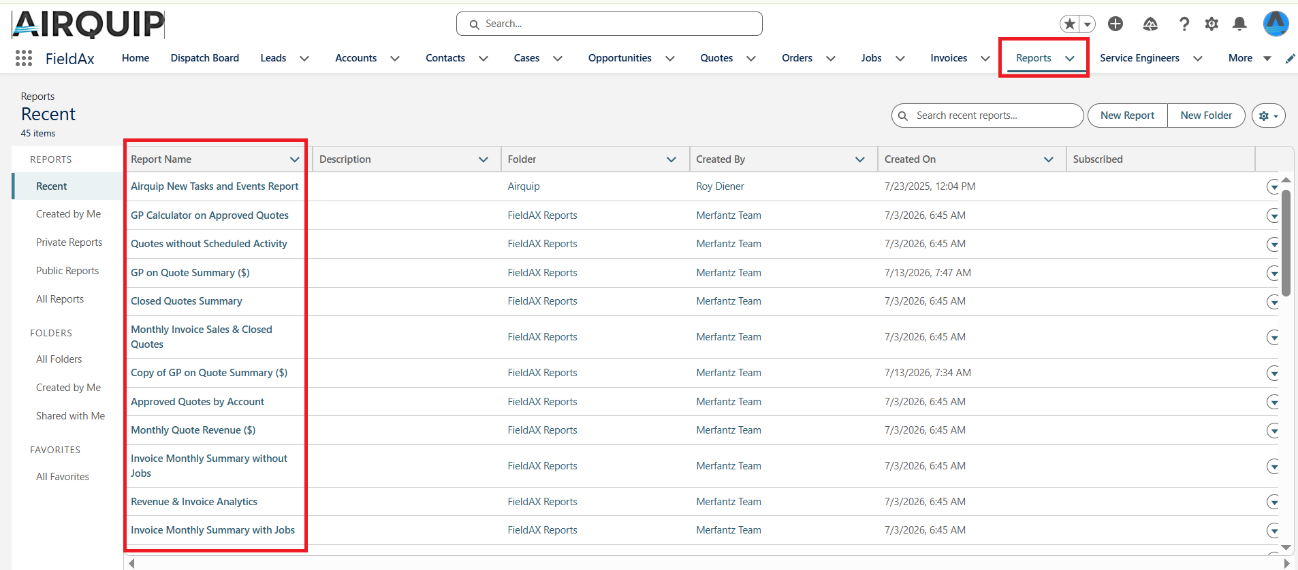Edit the navigation bar with the pencil icon
The width and height of the screenshot is (1298, 570).
pyautogui.click(x=1290, y=59)
